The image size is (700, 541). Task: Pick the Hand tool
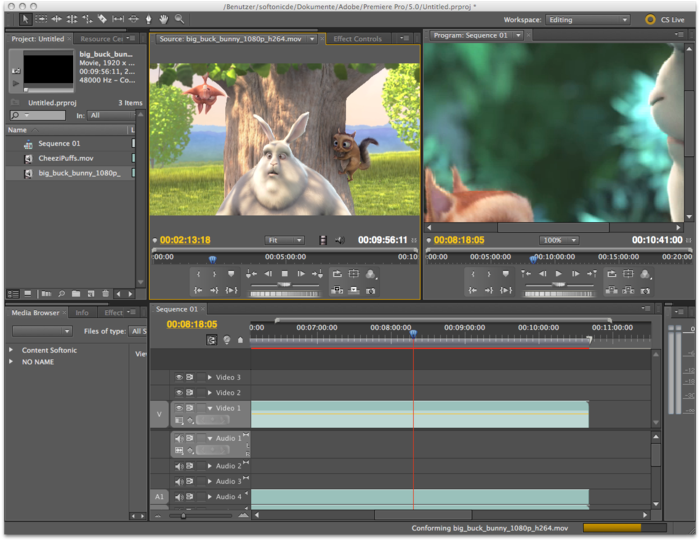pyautogui.click(x=163, y=19)
